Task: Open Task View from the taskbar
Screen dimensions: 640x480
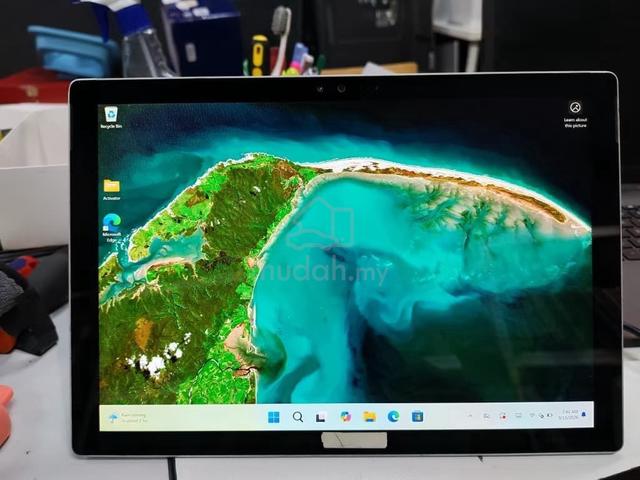Action: pos(321,417)
